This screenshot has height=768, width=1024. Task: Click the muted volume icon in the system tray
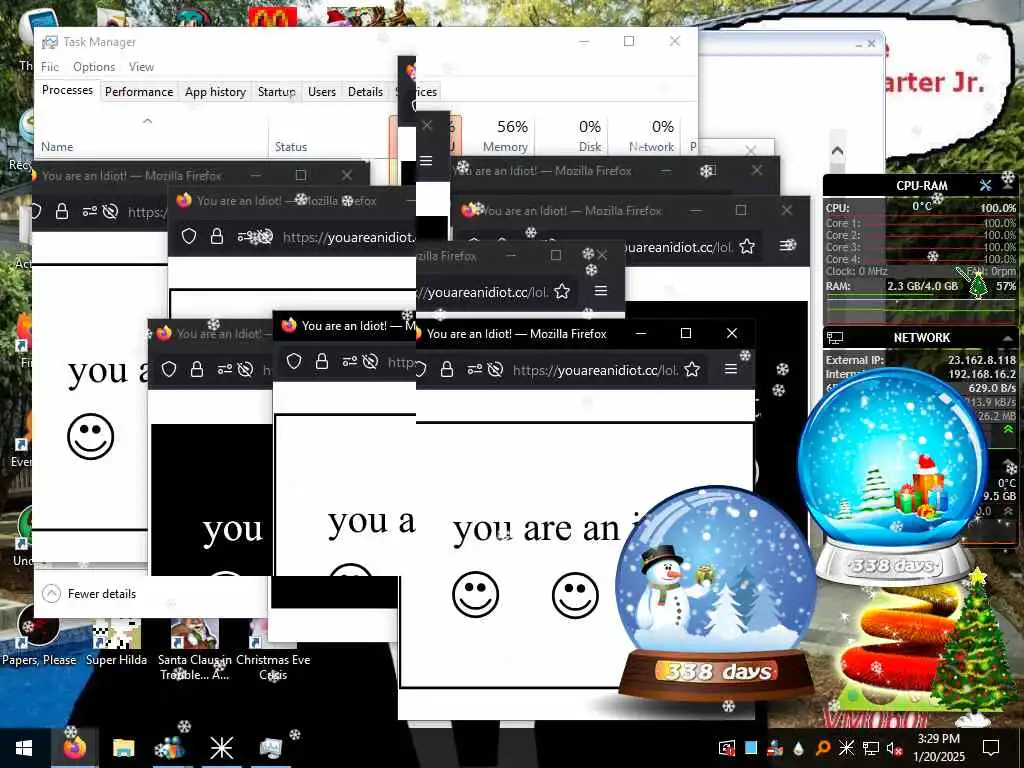894,748
